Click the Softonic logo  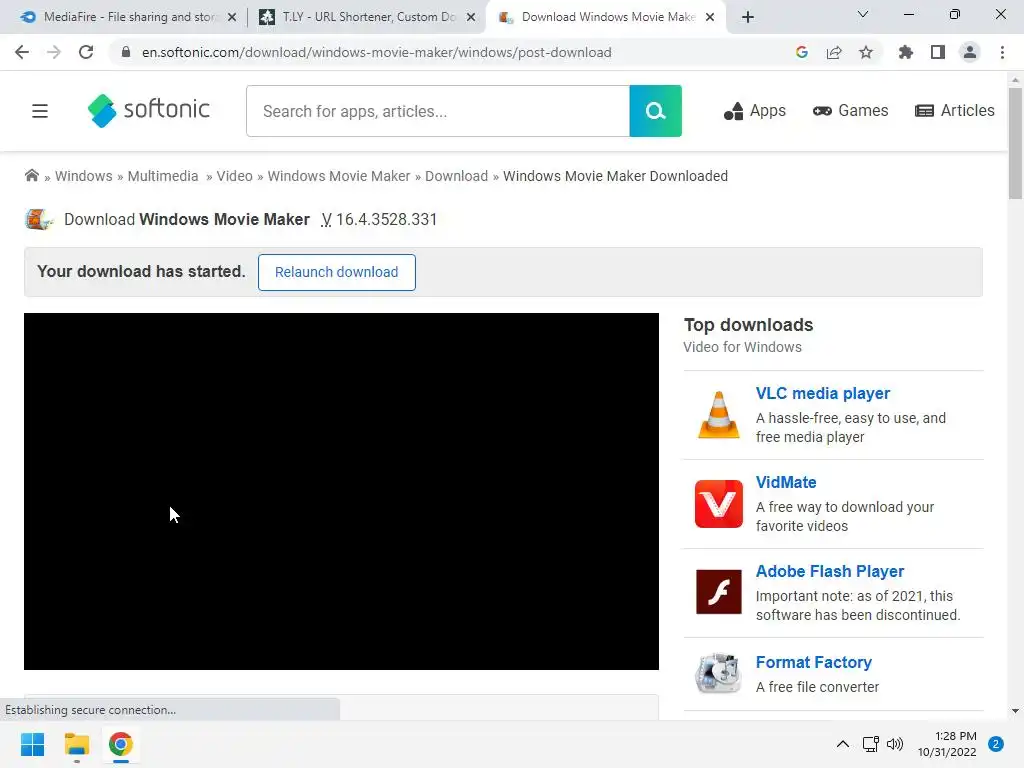tap(149, 110)
